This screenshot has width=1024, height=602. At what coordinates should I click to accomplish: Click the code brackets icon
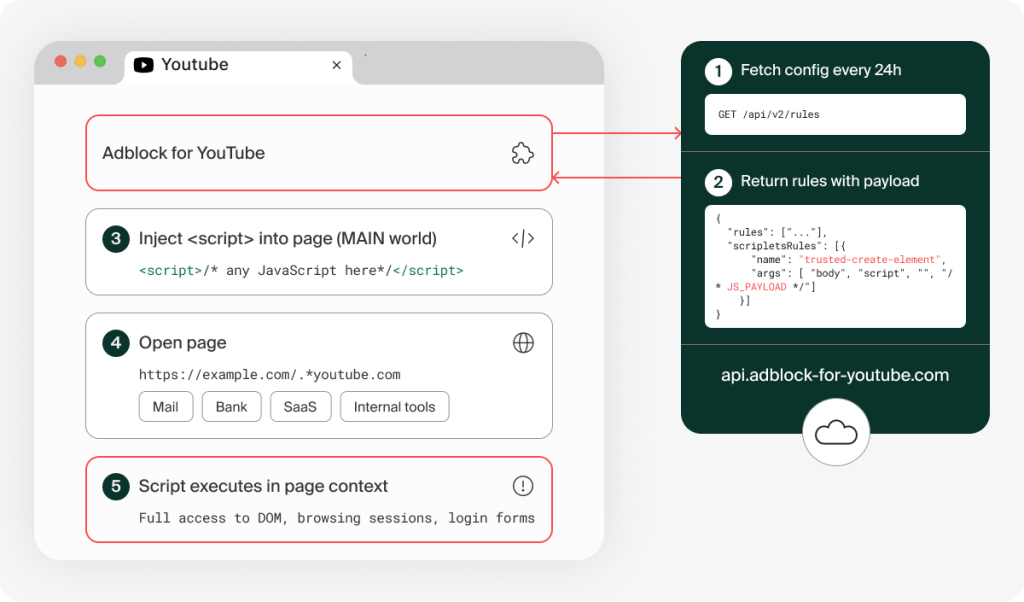point(523,238)
